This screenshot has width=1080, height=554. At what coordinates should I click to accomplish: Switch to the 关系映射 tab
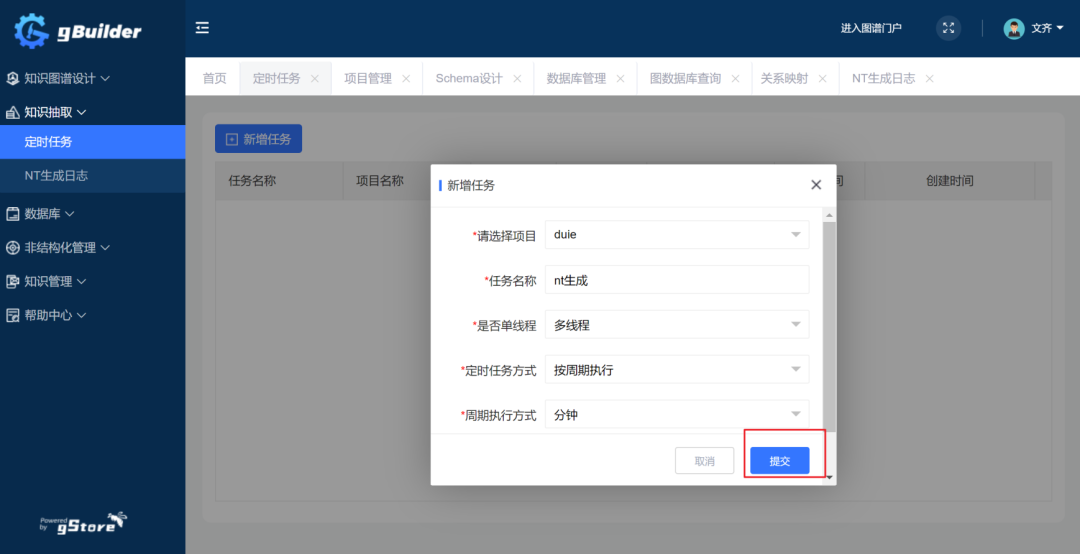coord(784,79)
